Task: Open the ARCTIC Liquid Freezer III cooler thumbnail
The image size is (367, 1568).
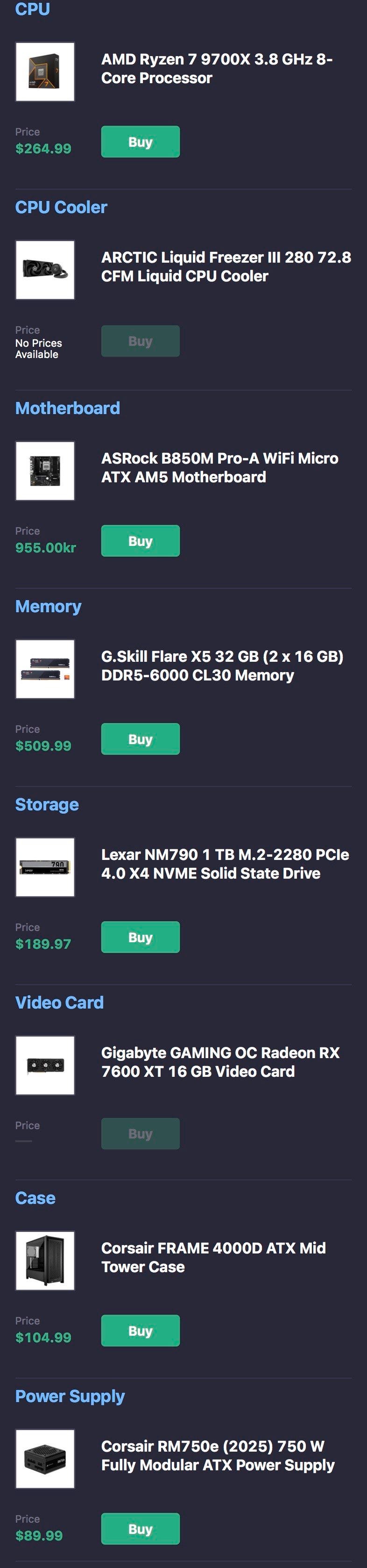Action: point(45,270)
